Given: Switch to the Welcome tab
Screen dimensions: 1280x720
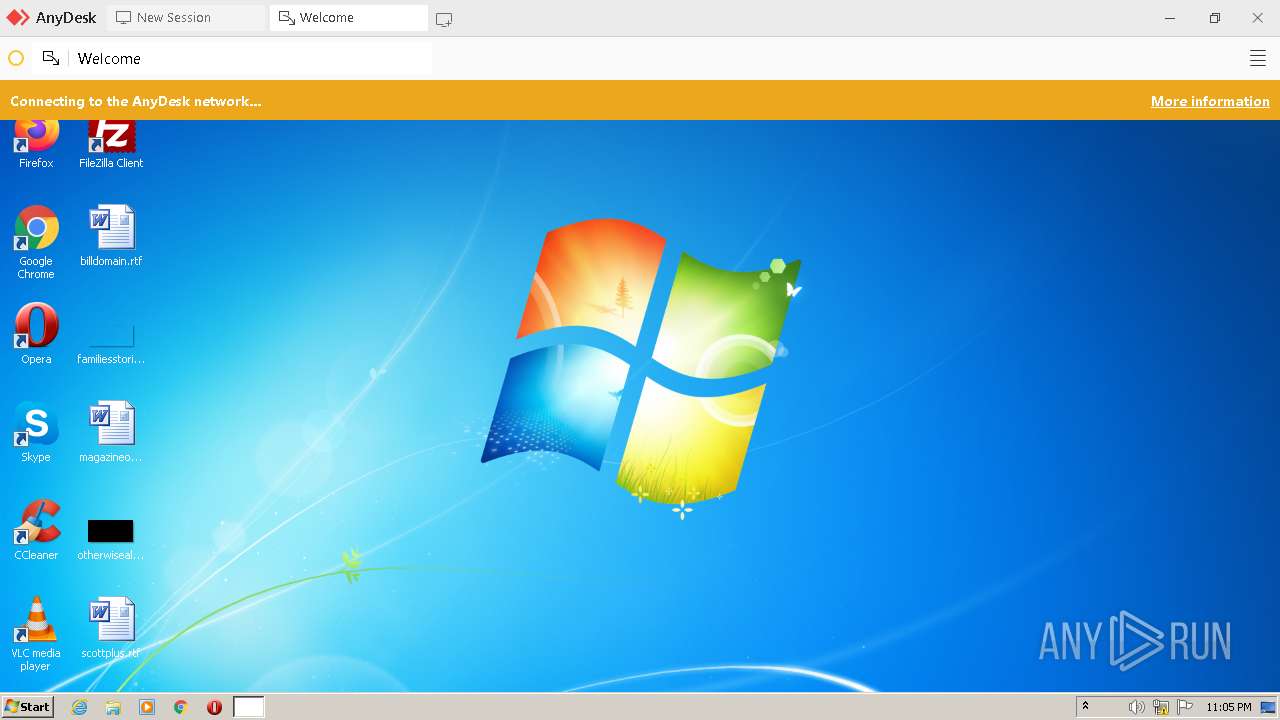Looking at the screenshot, I should coord(348,18).
